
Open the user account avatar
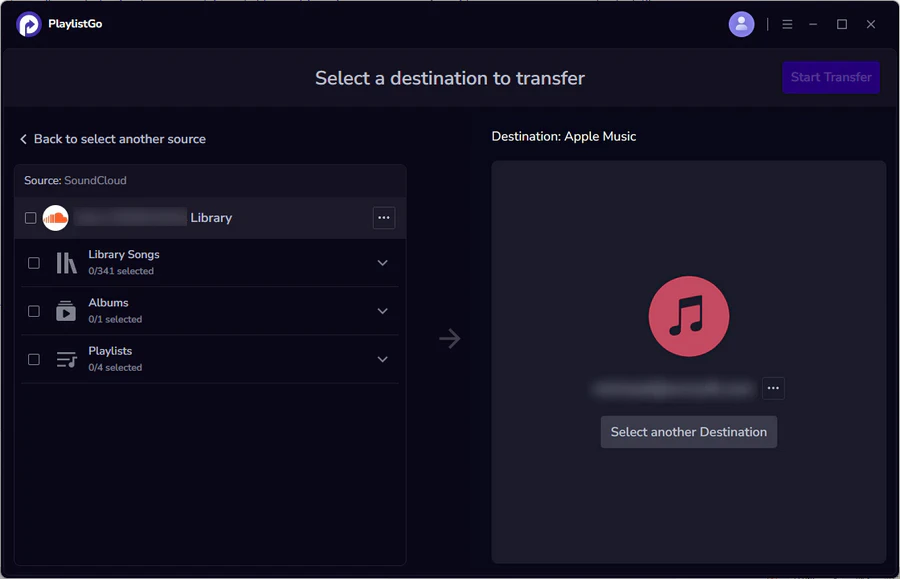pos(741,24)
